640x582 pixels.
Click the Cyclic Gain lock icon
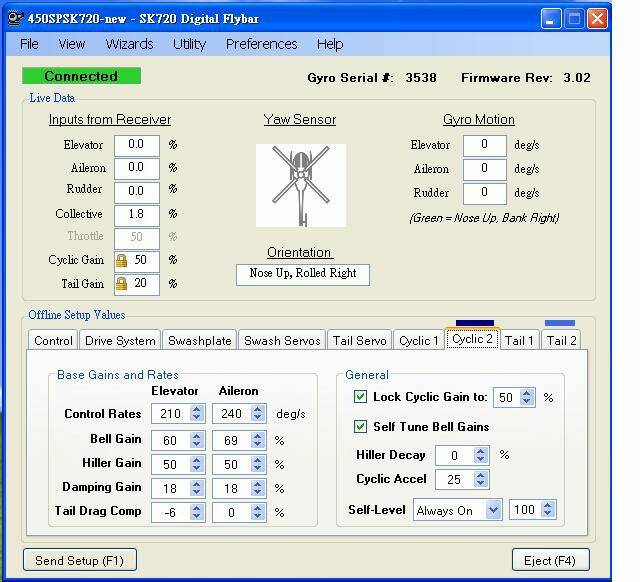pos(121,260)
